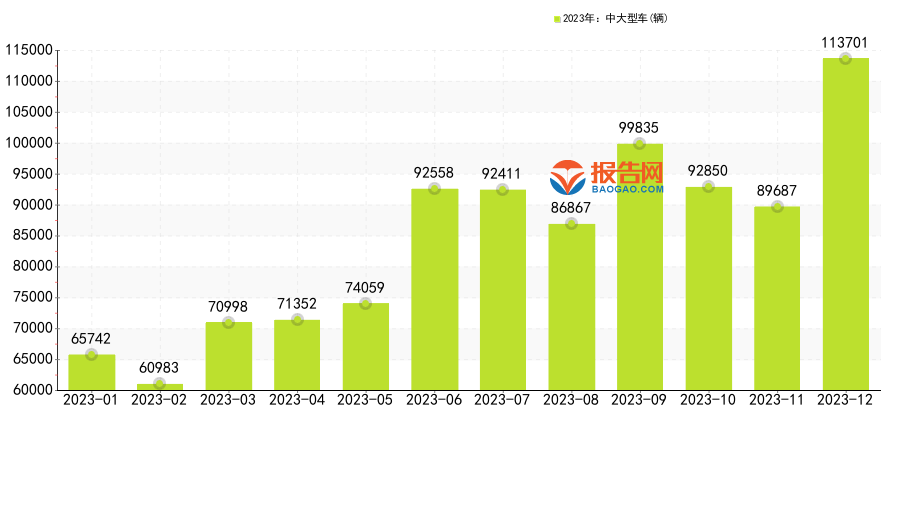Image resolution: width=900 pixels, height=530 pixels.
Task: Click the value label 60983
Action: (159, 368)
